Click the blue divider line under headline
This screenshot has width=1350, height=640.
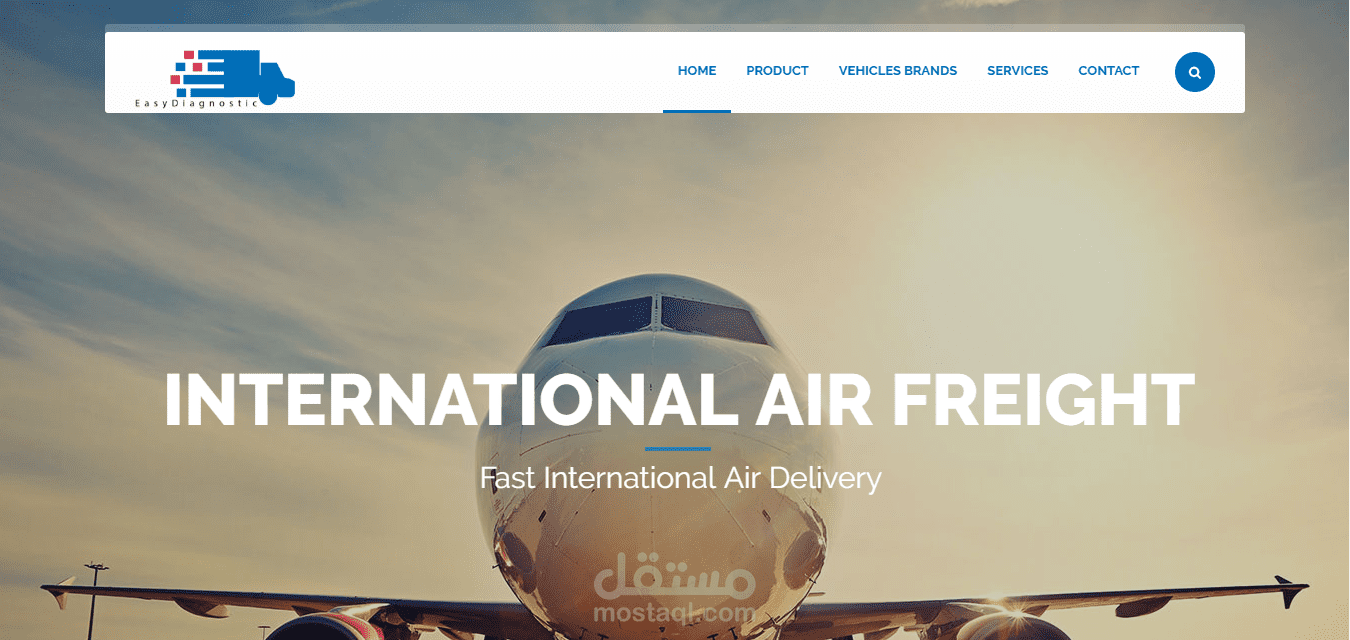point(678,449)
